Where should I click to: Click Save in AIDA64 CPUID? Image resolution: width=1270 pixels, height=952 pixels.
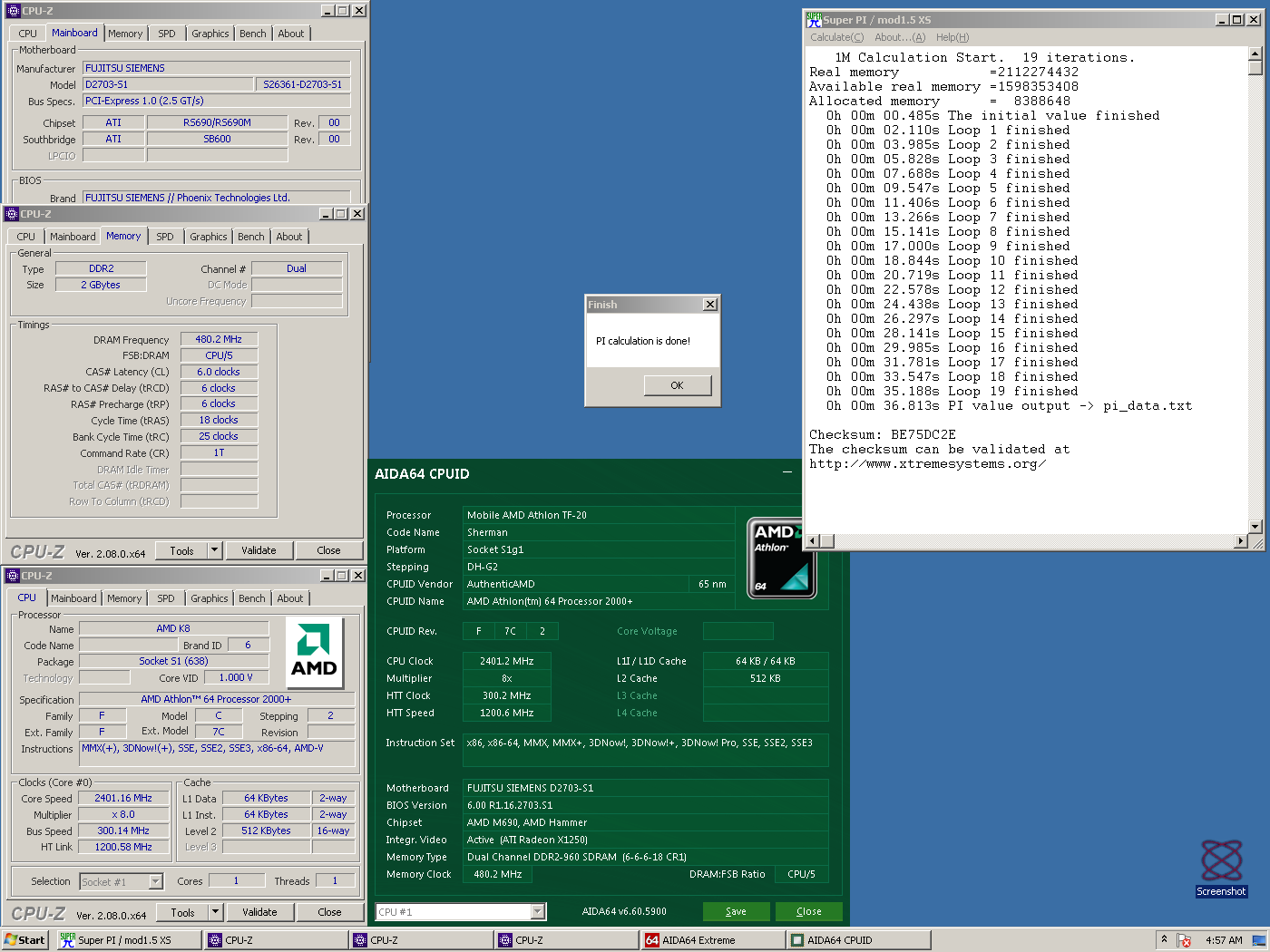(736, 911)
